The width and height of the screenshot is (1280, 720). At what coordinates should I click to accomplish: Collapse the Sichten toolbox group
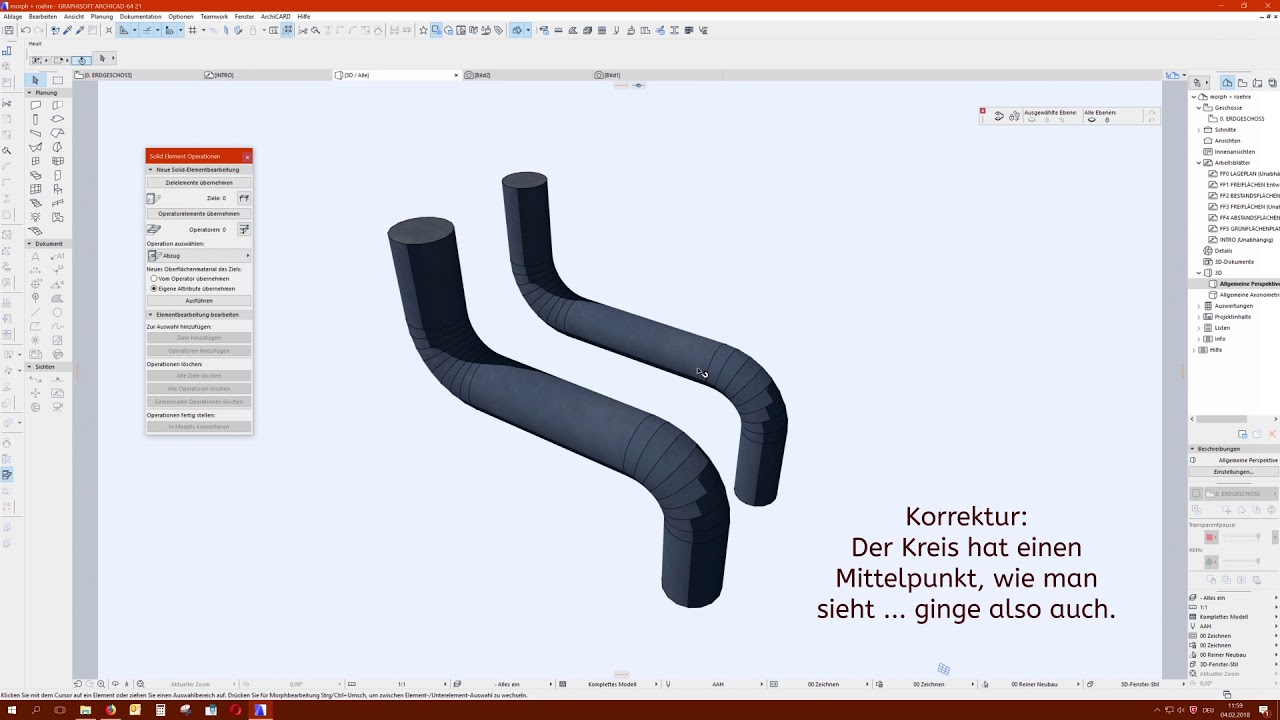pos(29,366)
